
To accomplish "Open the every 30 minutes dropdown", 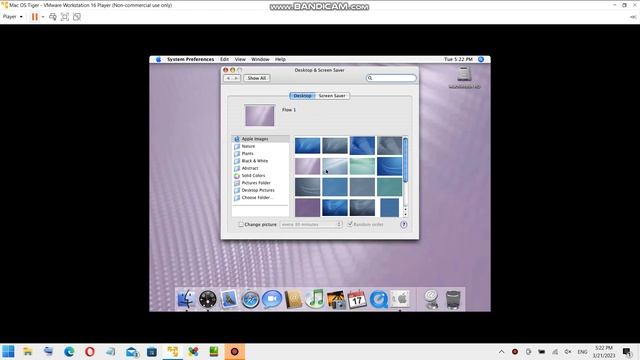I will (311, 224).
